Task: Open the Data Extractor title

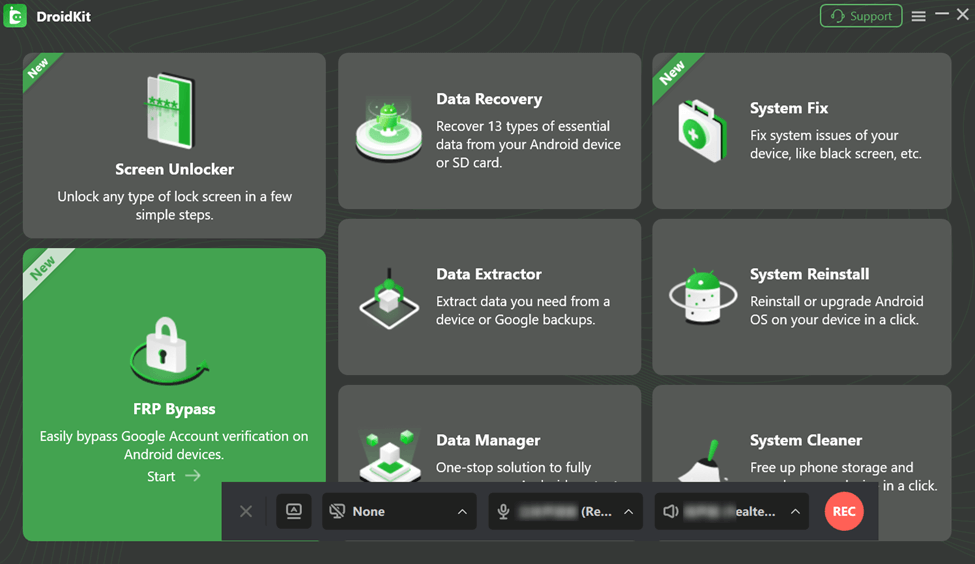Action: (489, 274)
